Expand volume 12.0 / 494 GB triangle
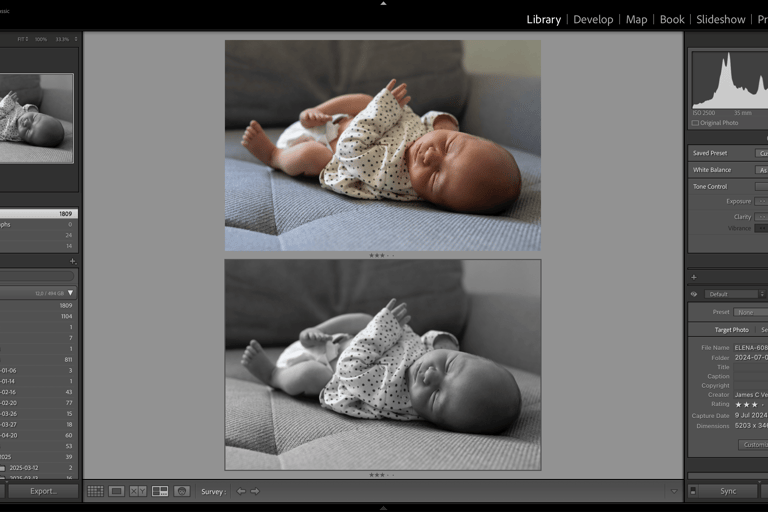The image size is (768, 512). click(x=71, y=293)
